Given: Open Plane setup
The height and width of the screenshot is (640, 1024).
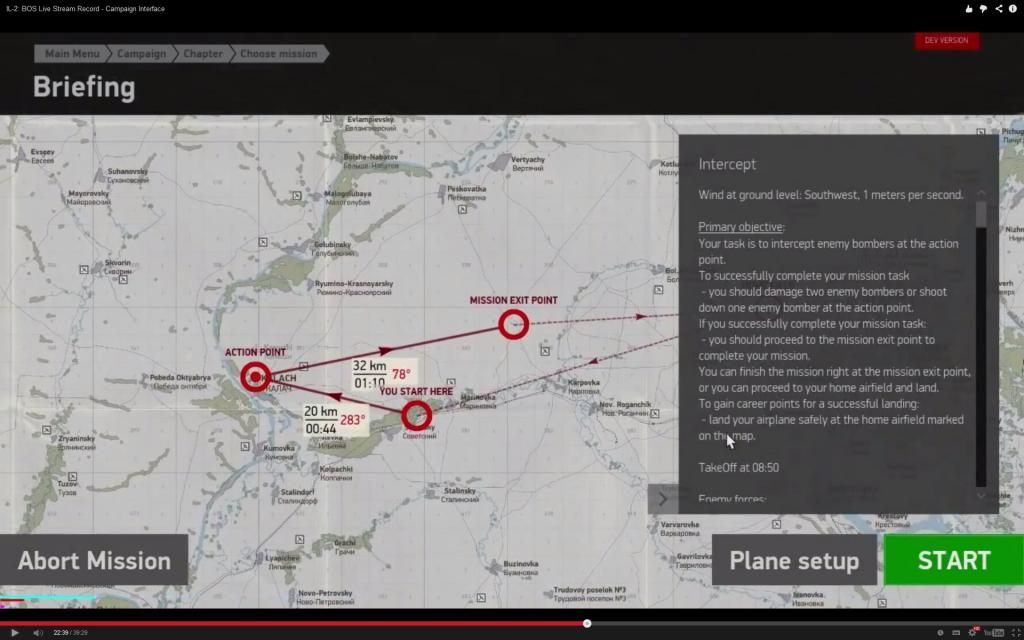Looking at the screenshot, I should [x=794, y=560].
